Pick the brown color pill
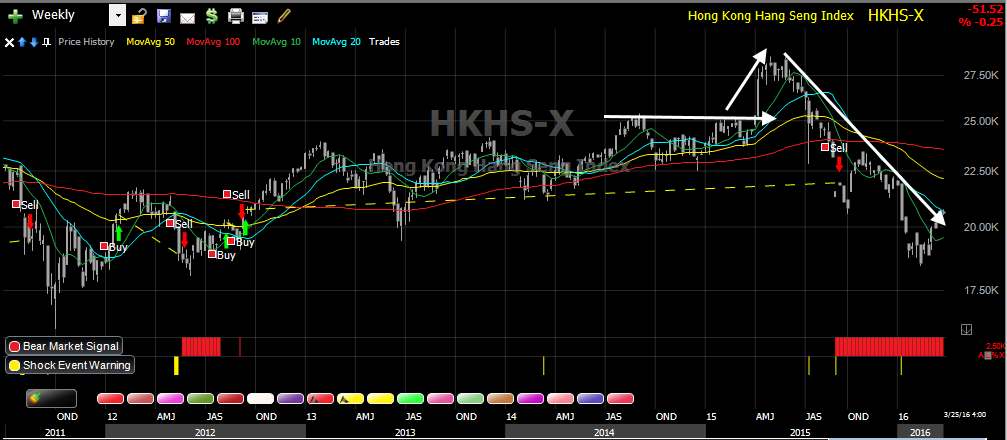Viewport: 1007px width, 440px height. [x=500, y=399]
